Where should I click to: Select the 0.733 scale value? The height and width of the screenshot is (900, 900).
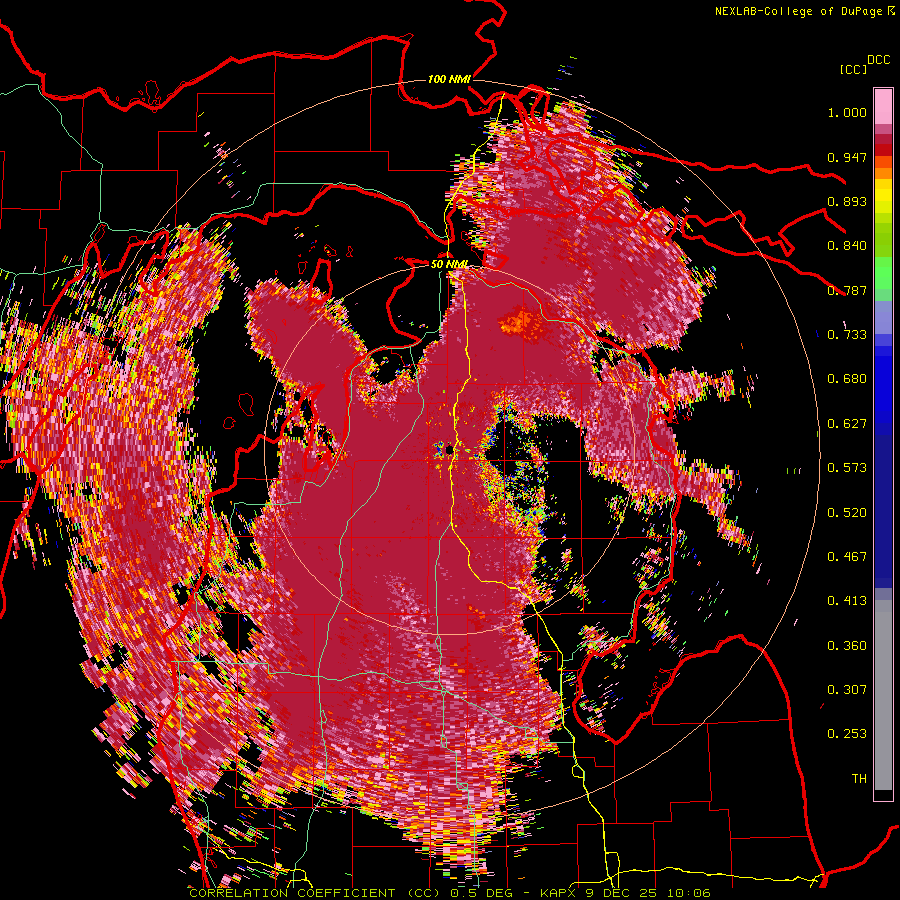(x=847, y=335)
